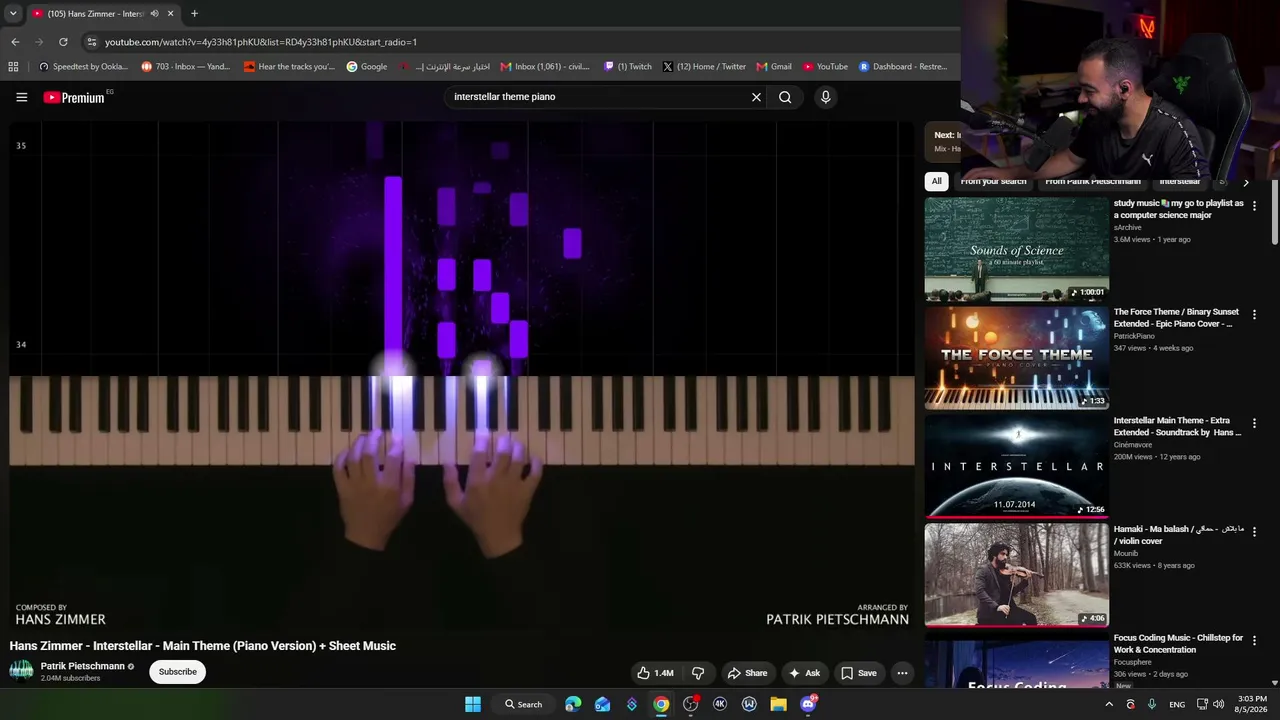The height and width of the screenshot is (720, 1280).
Task: Open the Sounds of Science video thumbnail
Action: point(1016,249)
